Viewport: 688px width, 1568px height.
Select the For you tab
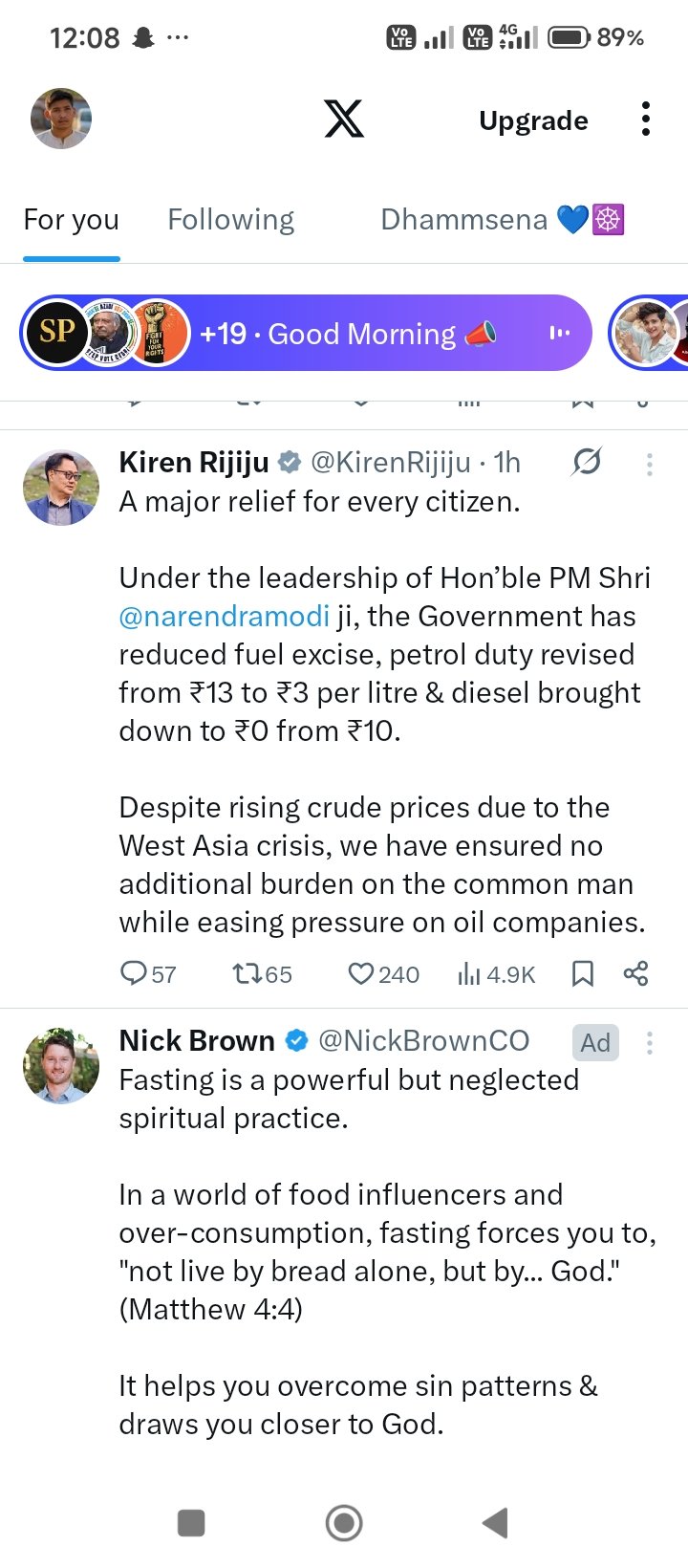tap(72, 220)
